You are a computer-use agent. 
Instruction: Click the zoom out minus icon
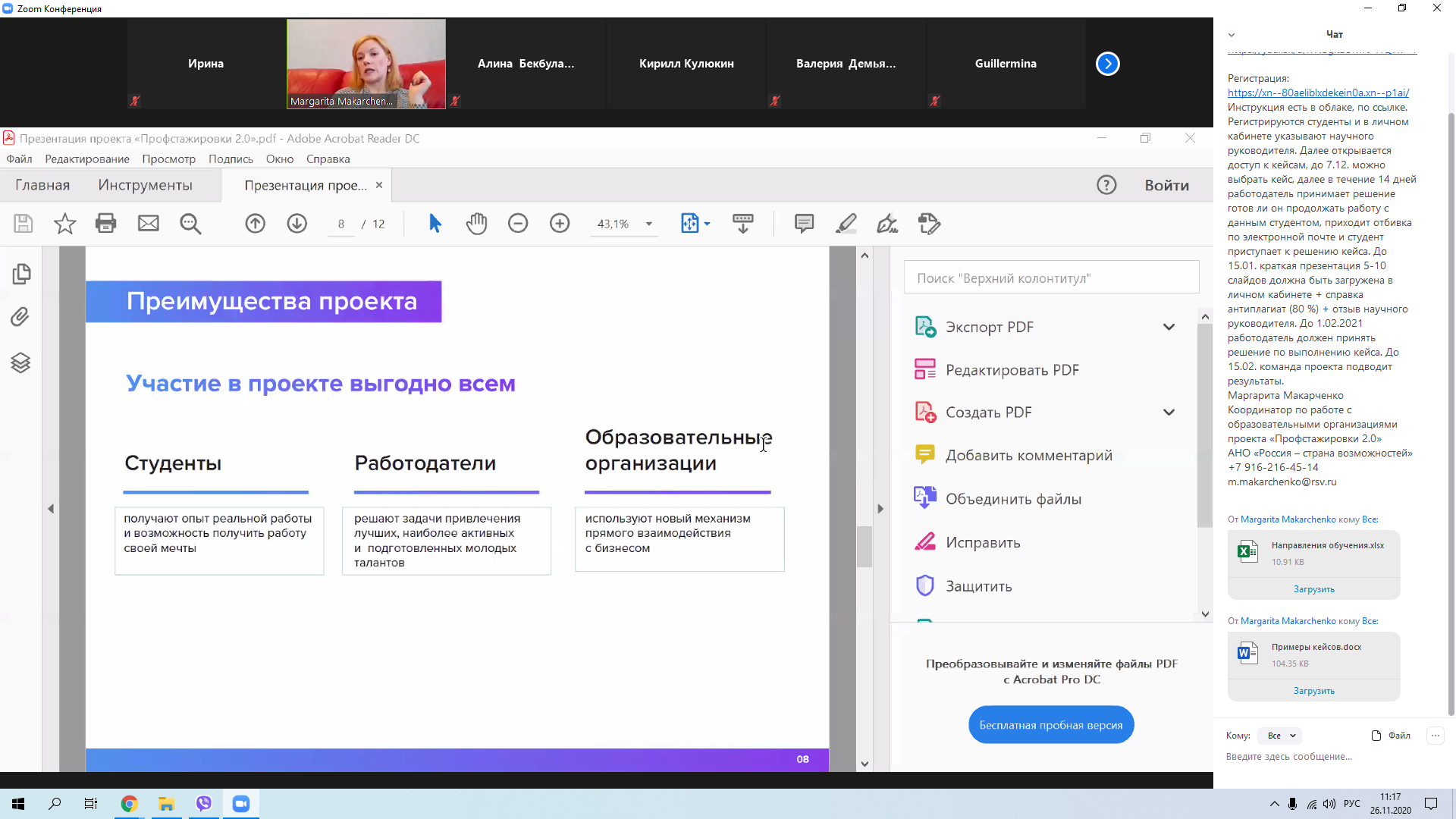point(518,223)
